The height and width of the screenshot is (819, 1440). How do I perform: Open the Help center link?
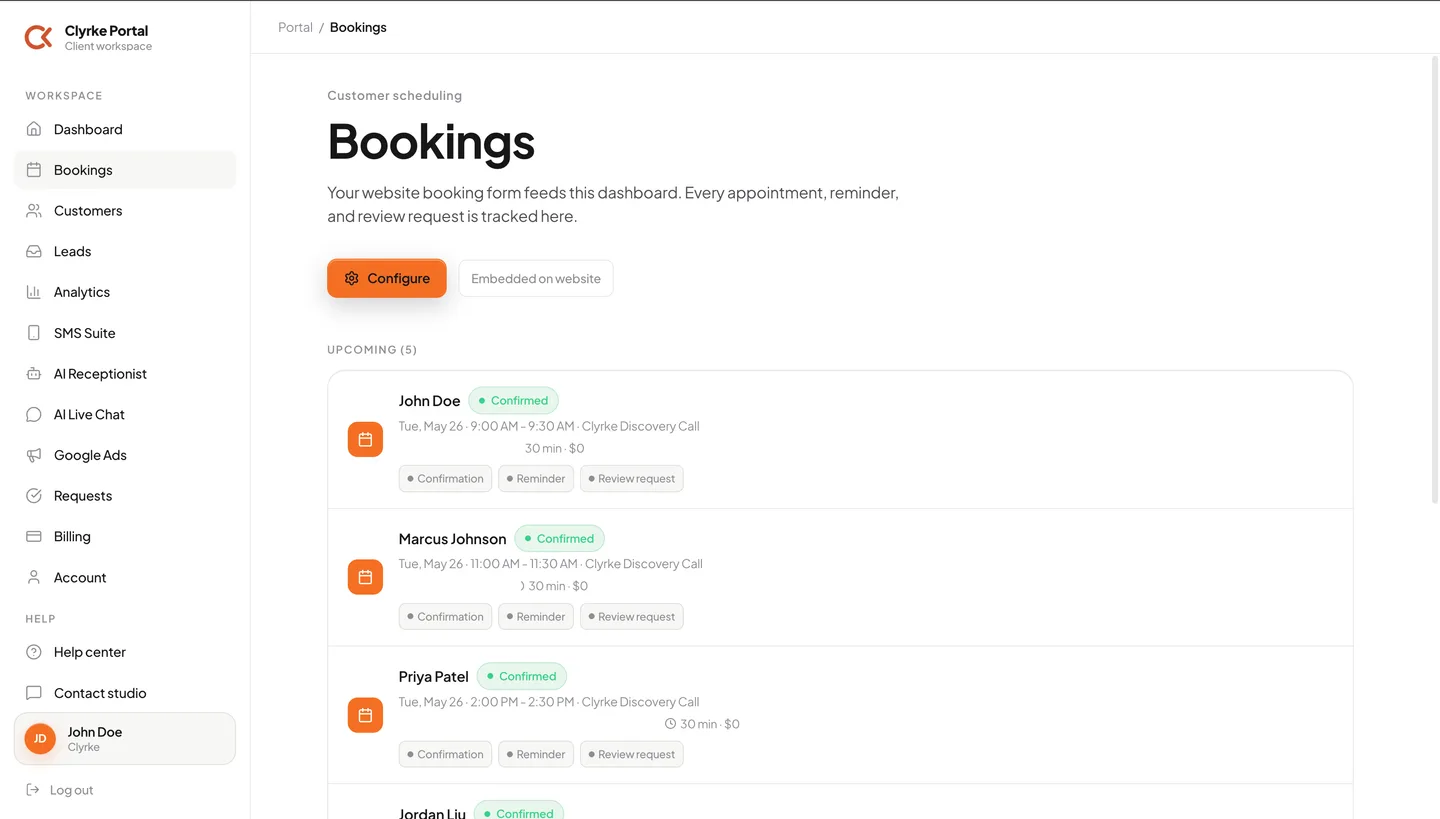click(x=125, y=652)
